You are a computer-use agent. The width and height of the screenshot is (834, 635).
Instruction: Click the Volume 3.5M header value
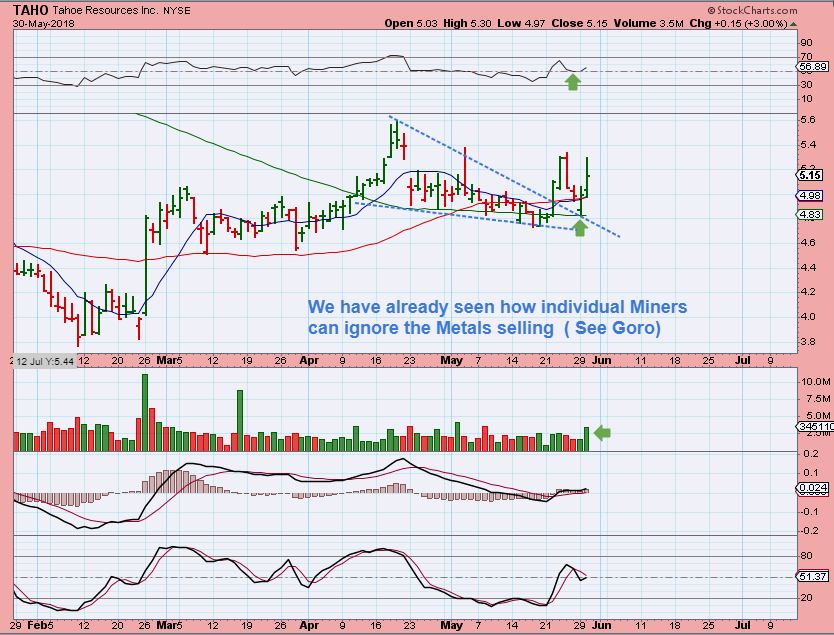pyautogui.click(x=648, y=23)
